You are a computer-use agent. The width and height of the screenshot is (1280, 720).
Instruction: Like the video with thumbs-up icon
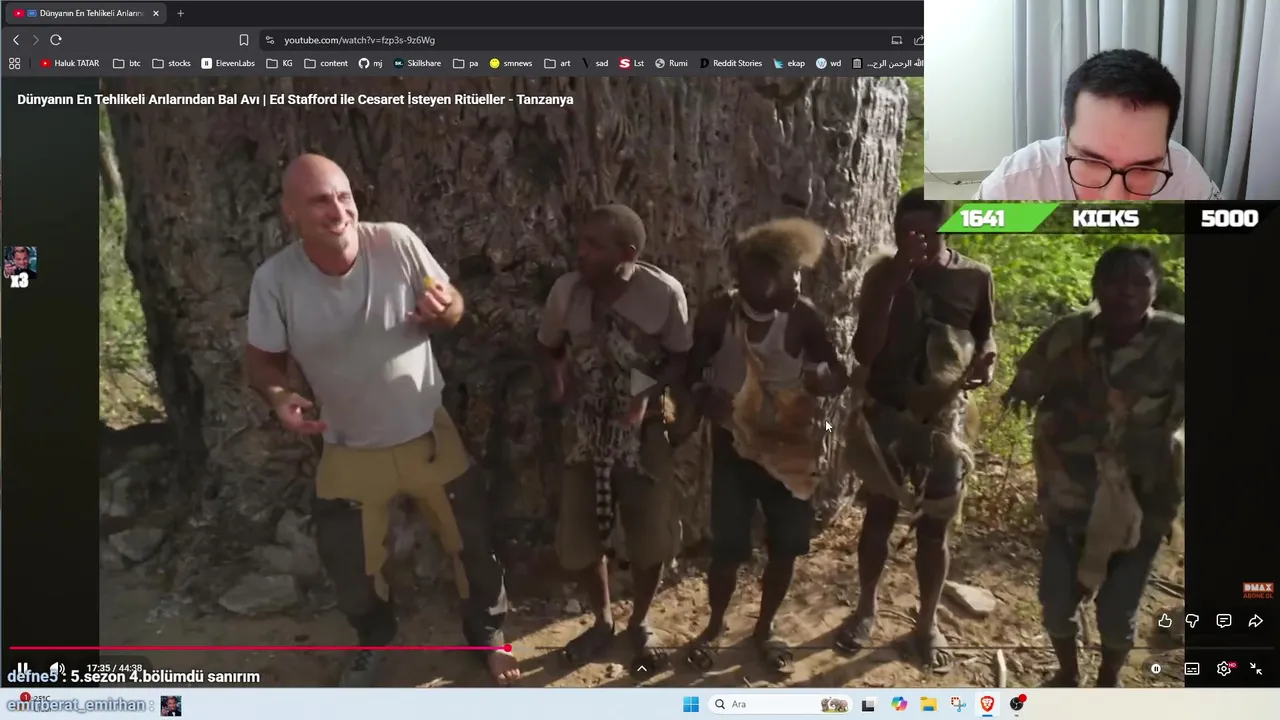tap(1165, 621)
